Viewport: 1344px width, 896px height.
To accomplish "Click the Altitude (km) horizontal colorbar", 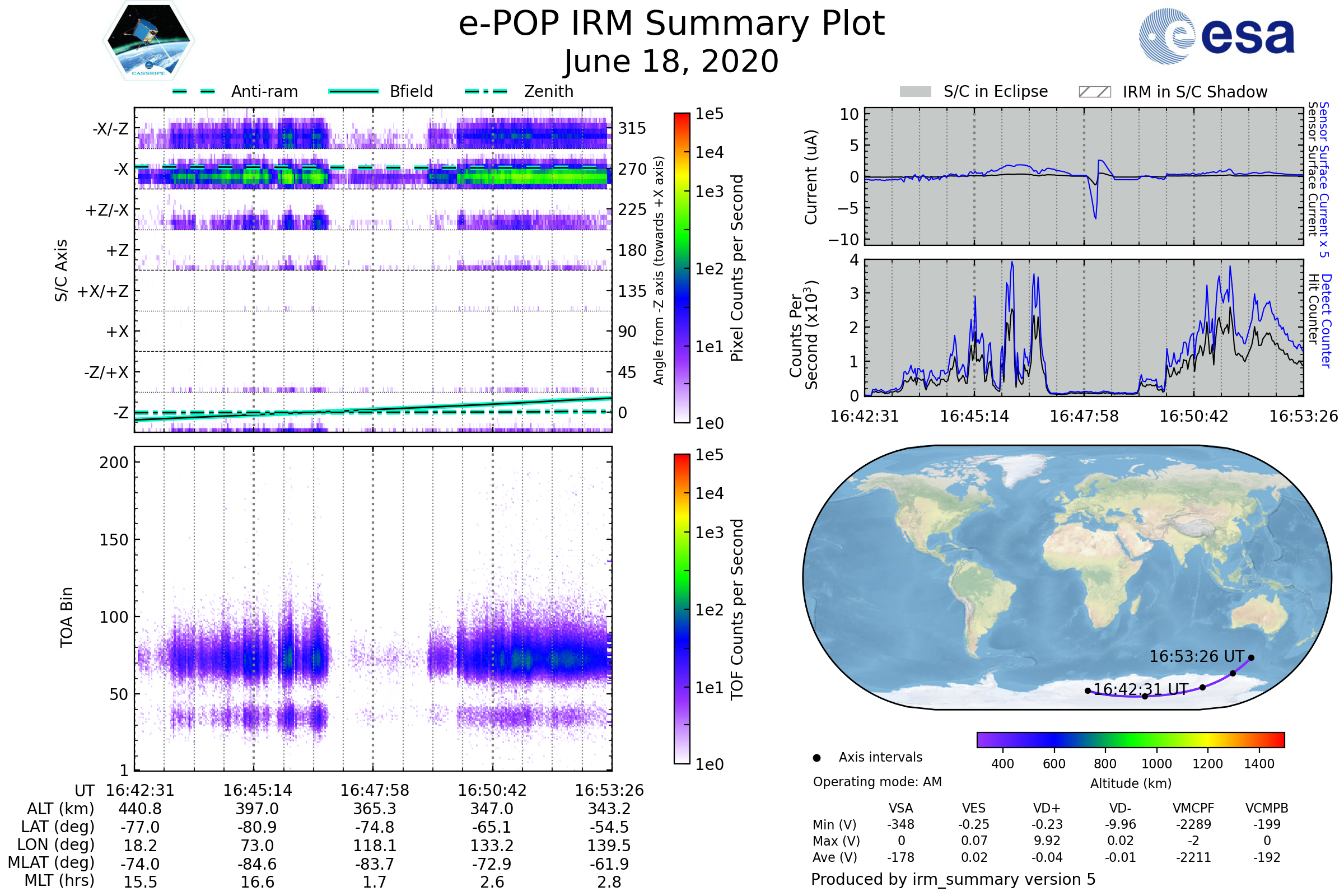I will tap(1130, 740).
